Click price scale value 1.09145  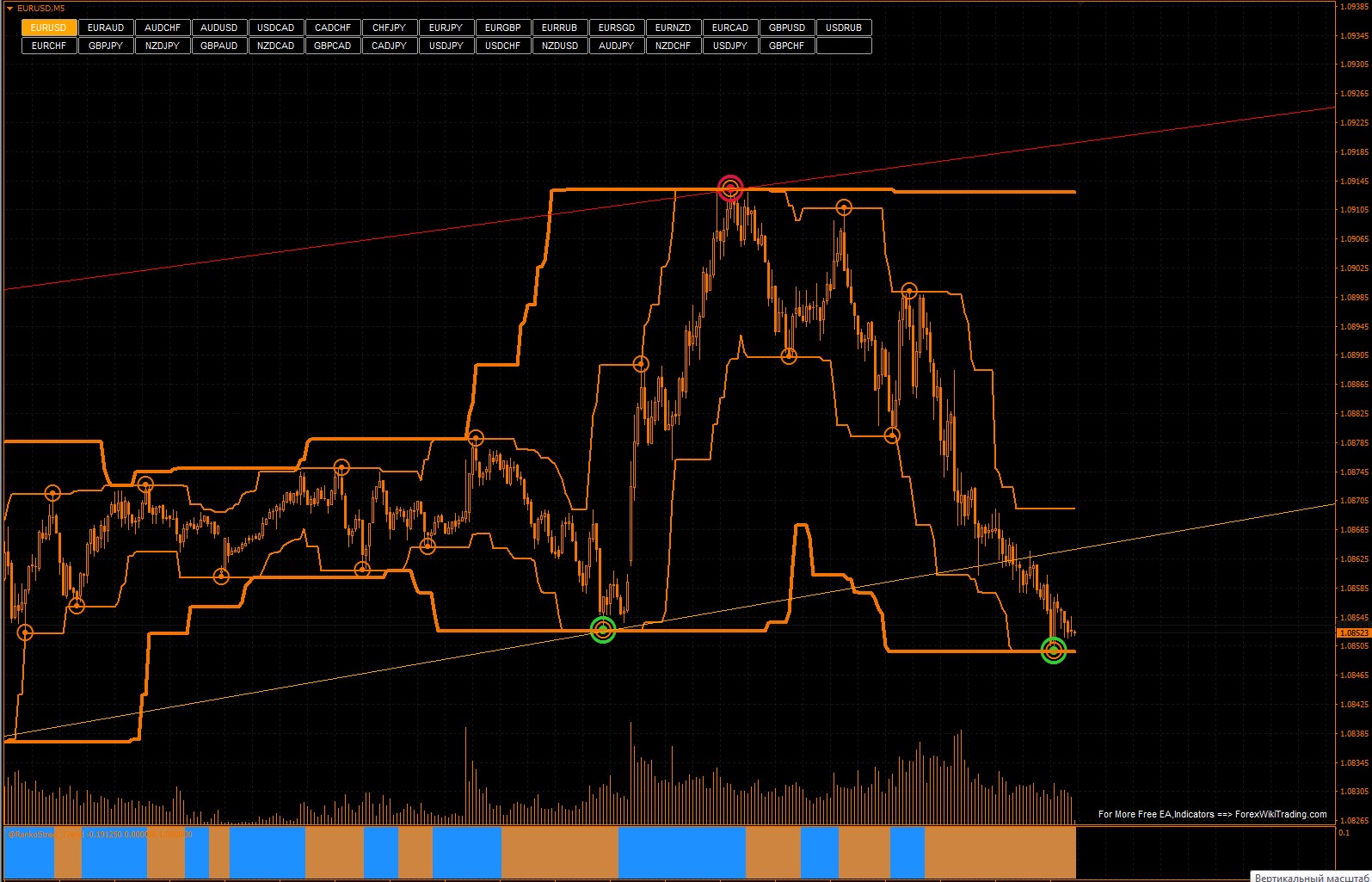click(1354, 181)
